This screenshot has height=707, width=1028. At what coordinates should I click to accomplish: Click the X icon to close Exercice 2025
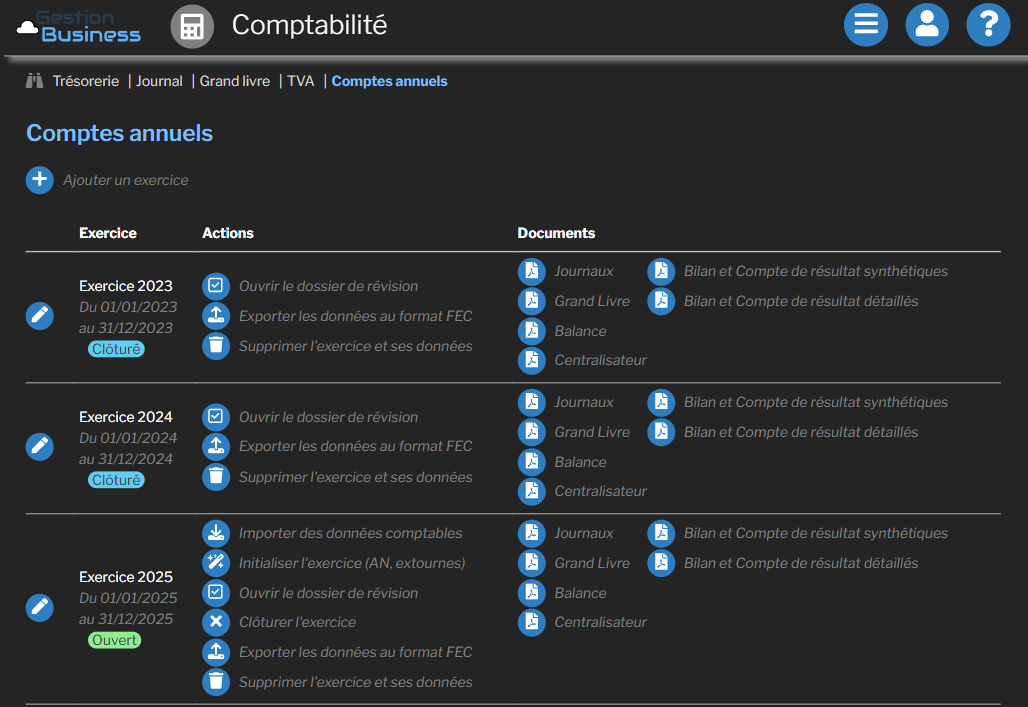(x=216, y=622)
